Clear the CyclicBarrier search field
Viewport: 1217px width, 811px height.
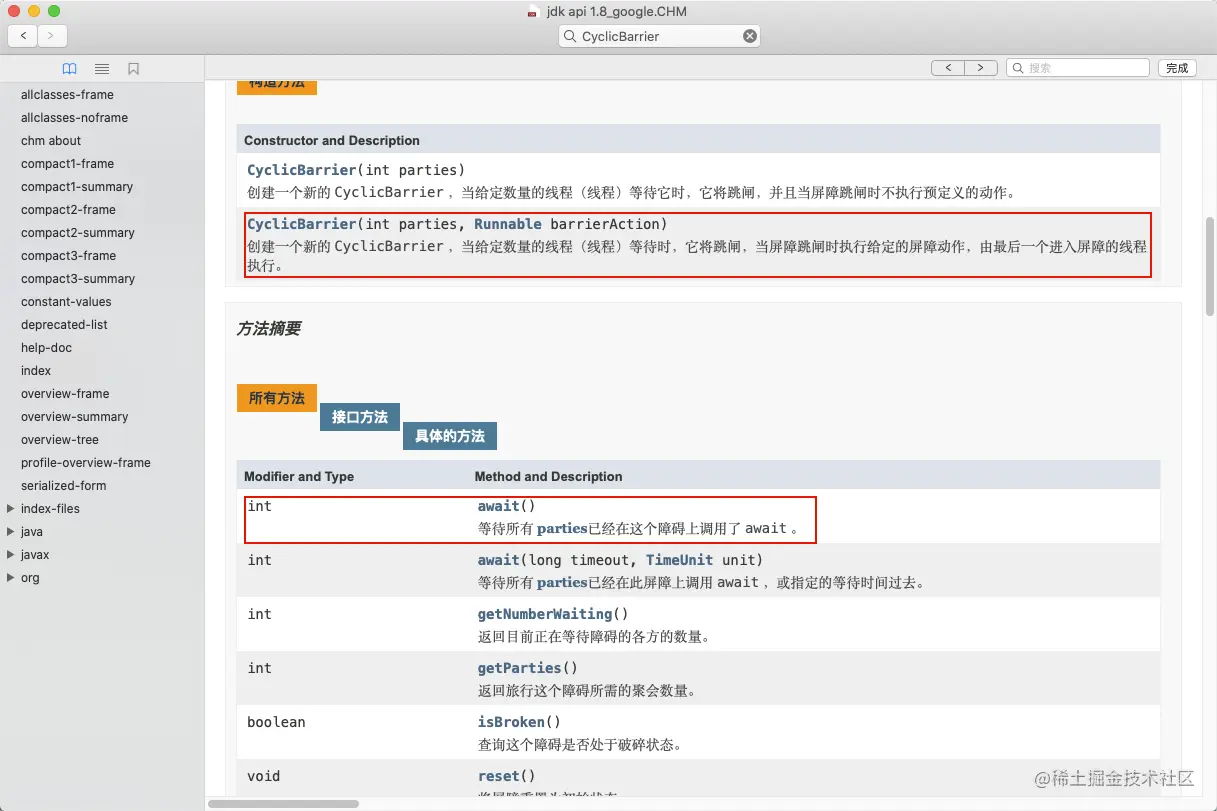[x=749, y=36]
